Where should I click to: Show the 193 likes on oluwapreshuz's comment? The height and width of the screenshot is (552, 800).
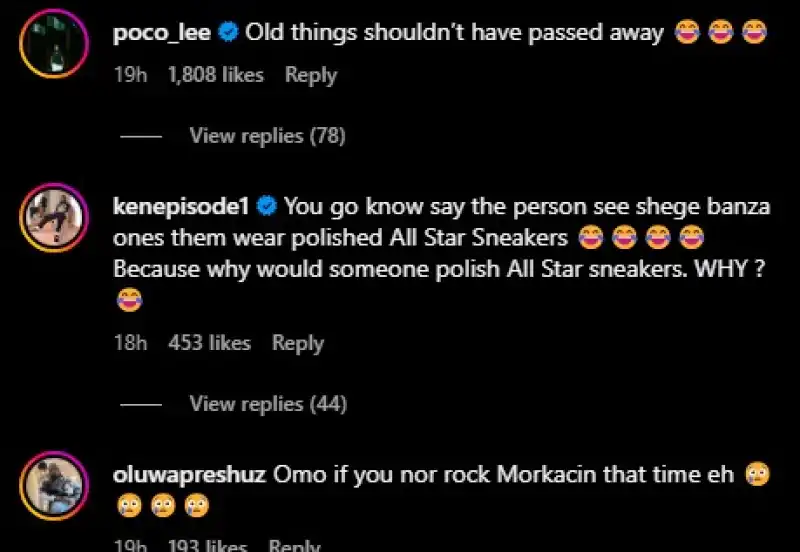point(207,546)
